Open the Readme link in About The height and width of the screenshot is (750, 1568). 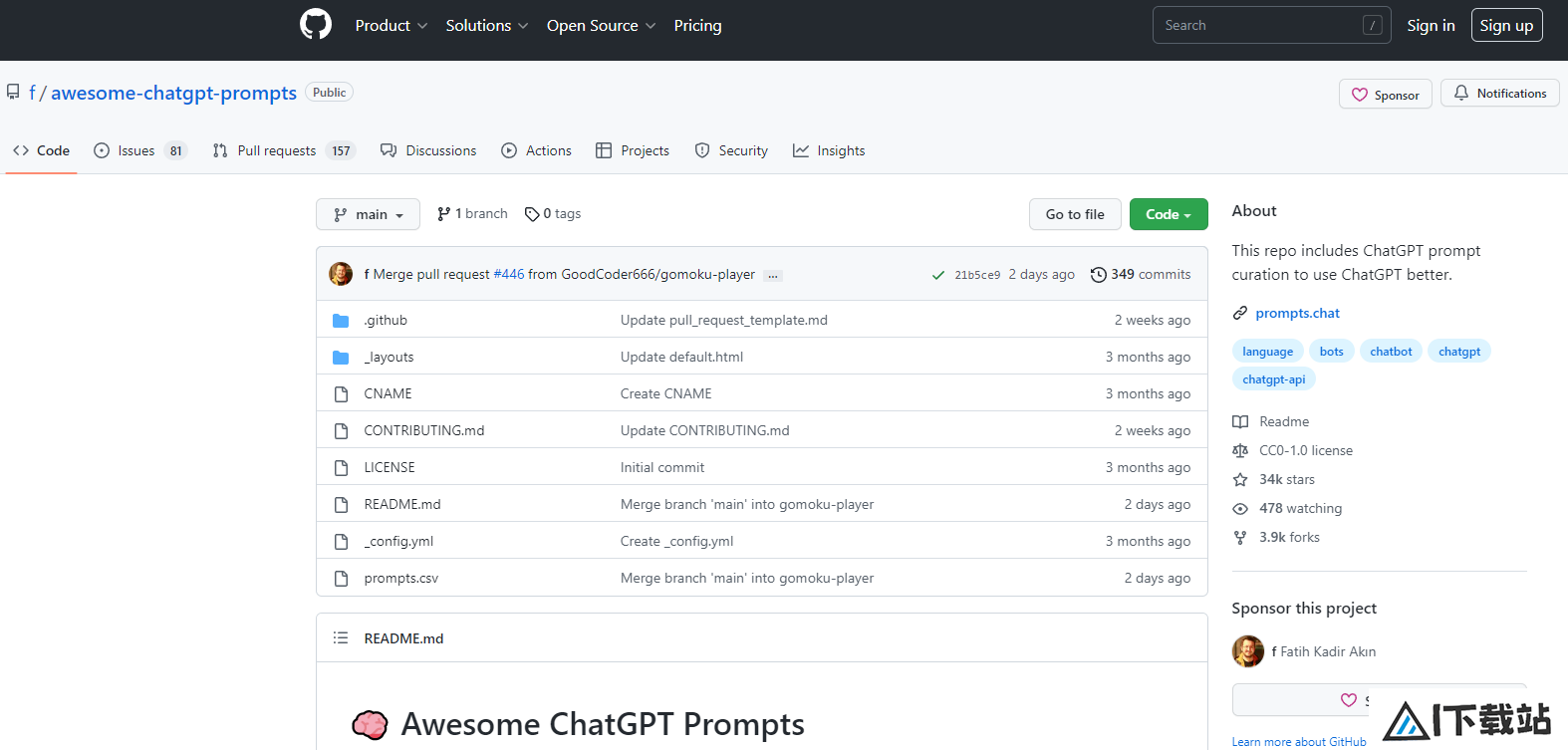pyautogui.click(x=1271, y=422)
